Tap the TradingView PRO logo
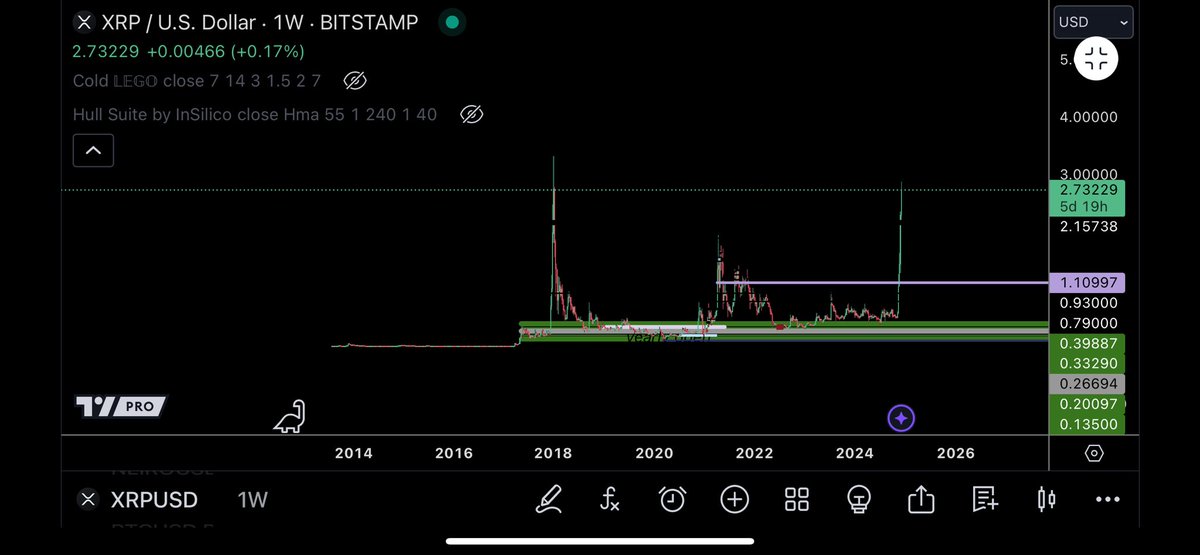This screenshot has height=555, width=1200. click(x=121, y=406)
